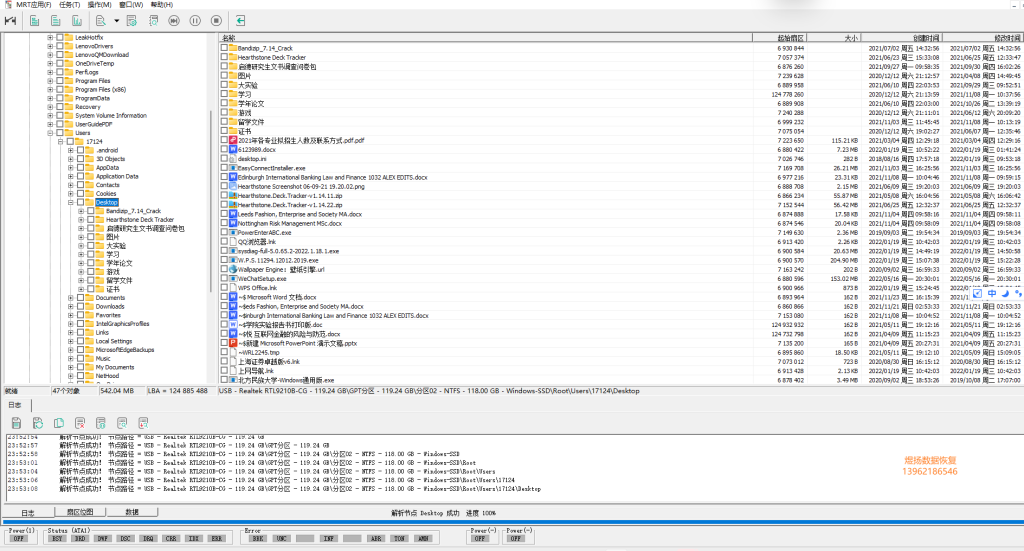Viewport: 1024px width, 551px height.
Task: Collapse the Users tree node
Action: click(x=50, y=133)
